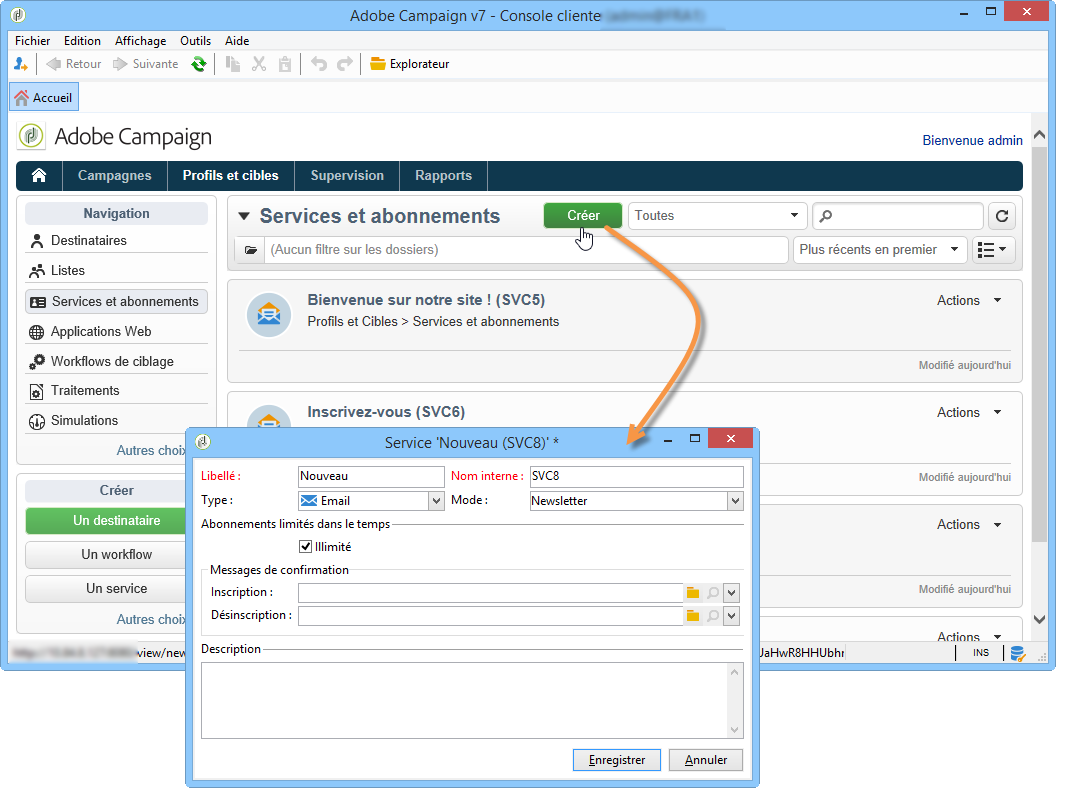Undo with the toolbar undo arrow
Image resolution: width=1070 pixels, height=788 pixels.
[319, 64]
